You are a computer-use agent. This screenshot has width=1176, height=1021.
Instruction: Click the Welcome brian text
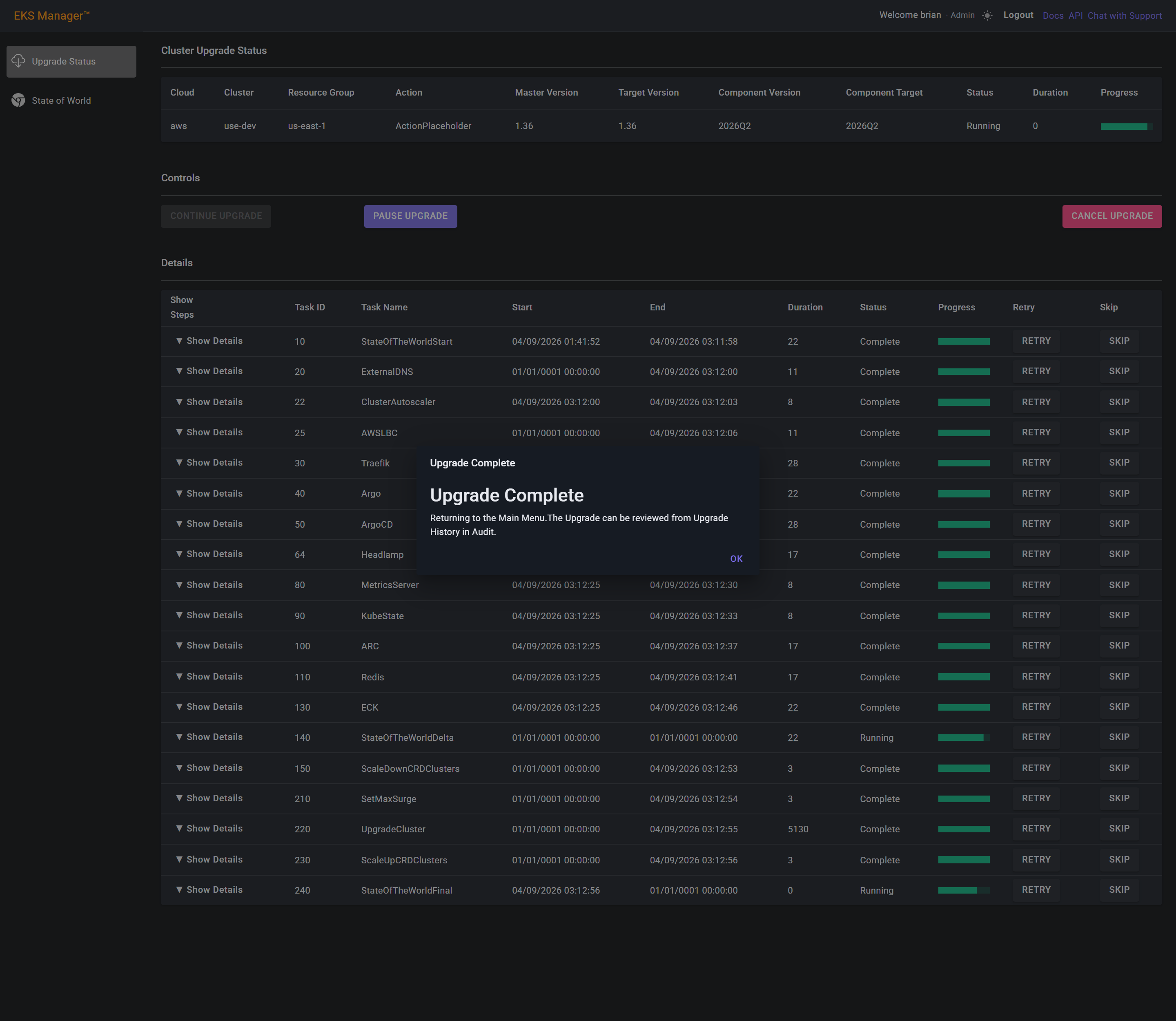pos(910,15)
